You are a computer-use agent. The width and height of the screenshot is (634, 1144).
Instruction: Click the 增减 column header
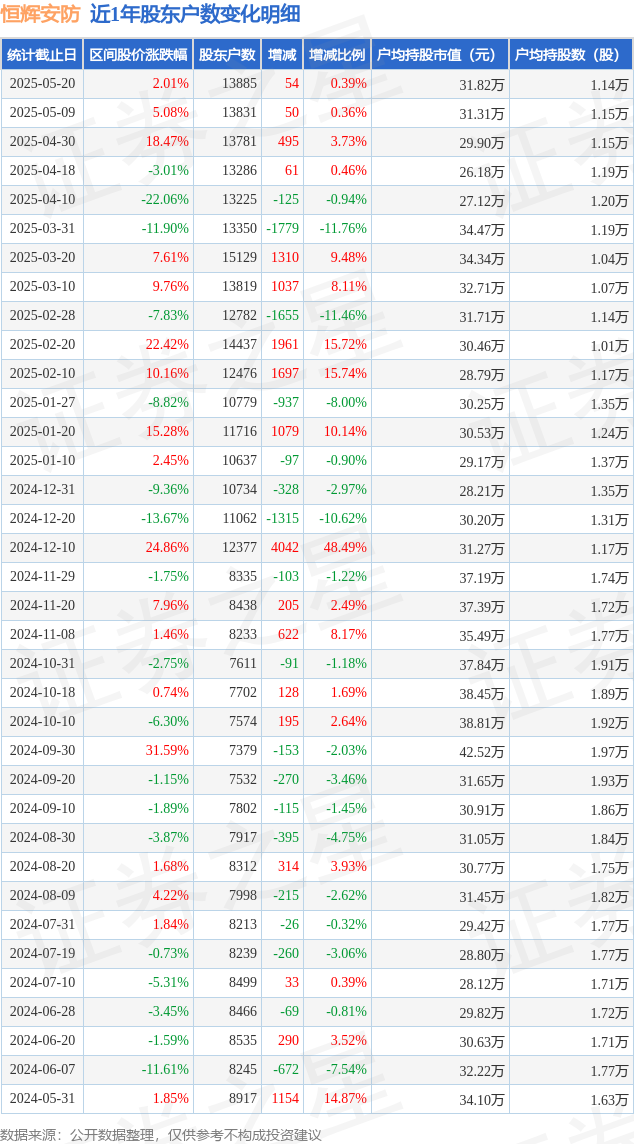coord(282,55)
